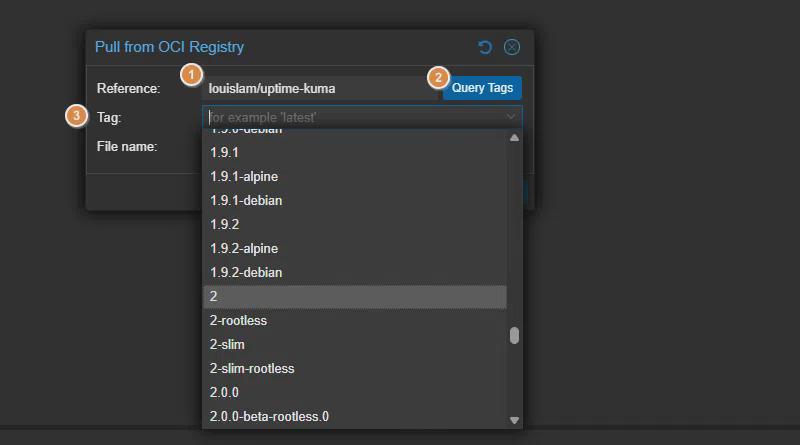Close the Pull from OCI Registry dialog

(x=512, y=47)
